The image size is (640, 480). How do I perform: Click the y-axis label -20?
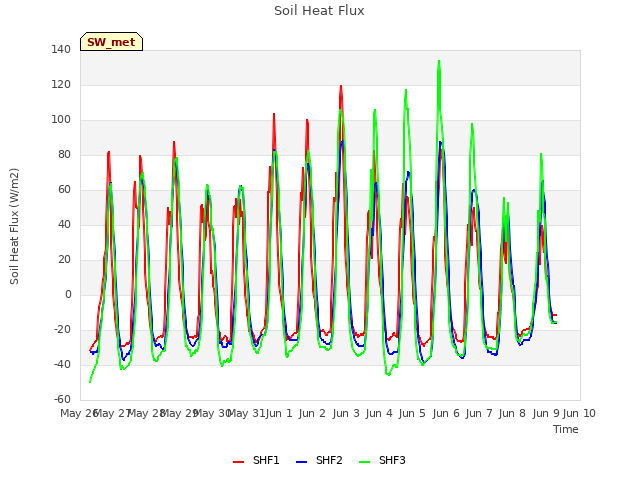(x=62, y=330)
